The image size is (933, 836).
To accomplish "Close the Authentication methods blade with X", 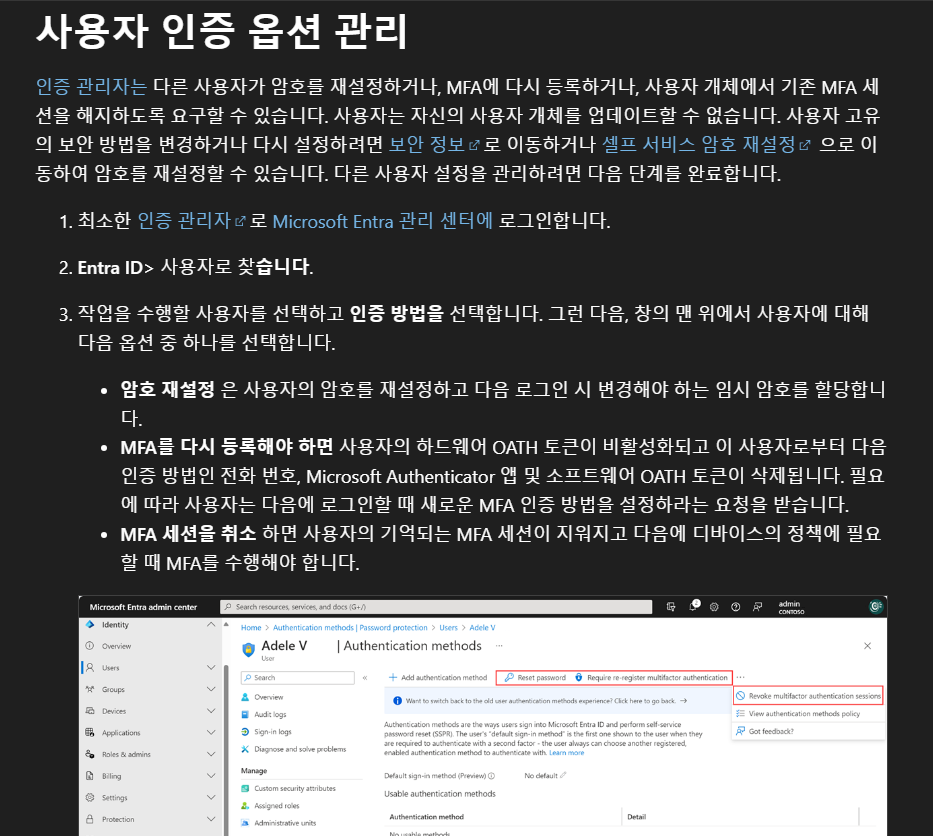I will pos(868,646).
